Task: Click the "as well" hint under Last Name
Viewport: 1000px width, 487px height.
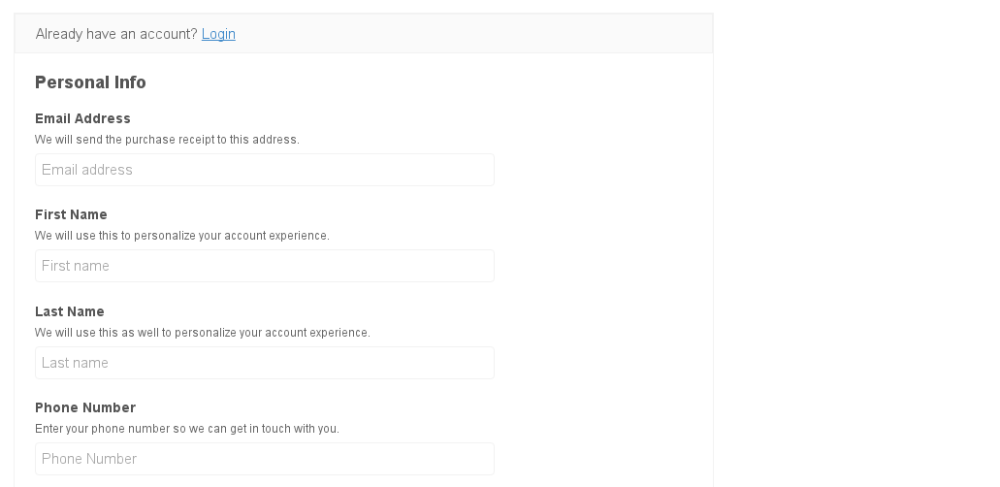Action: click(x=202, y=332)
